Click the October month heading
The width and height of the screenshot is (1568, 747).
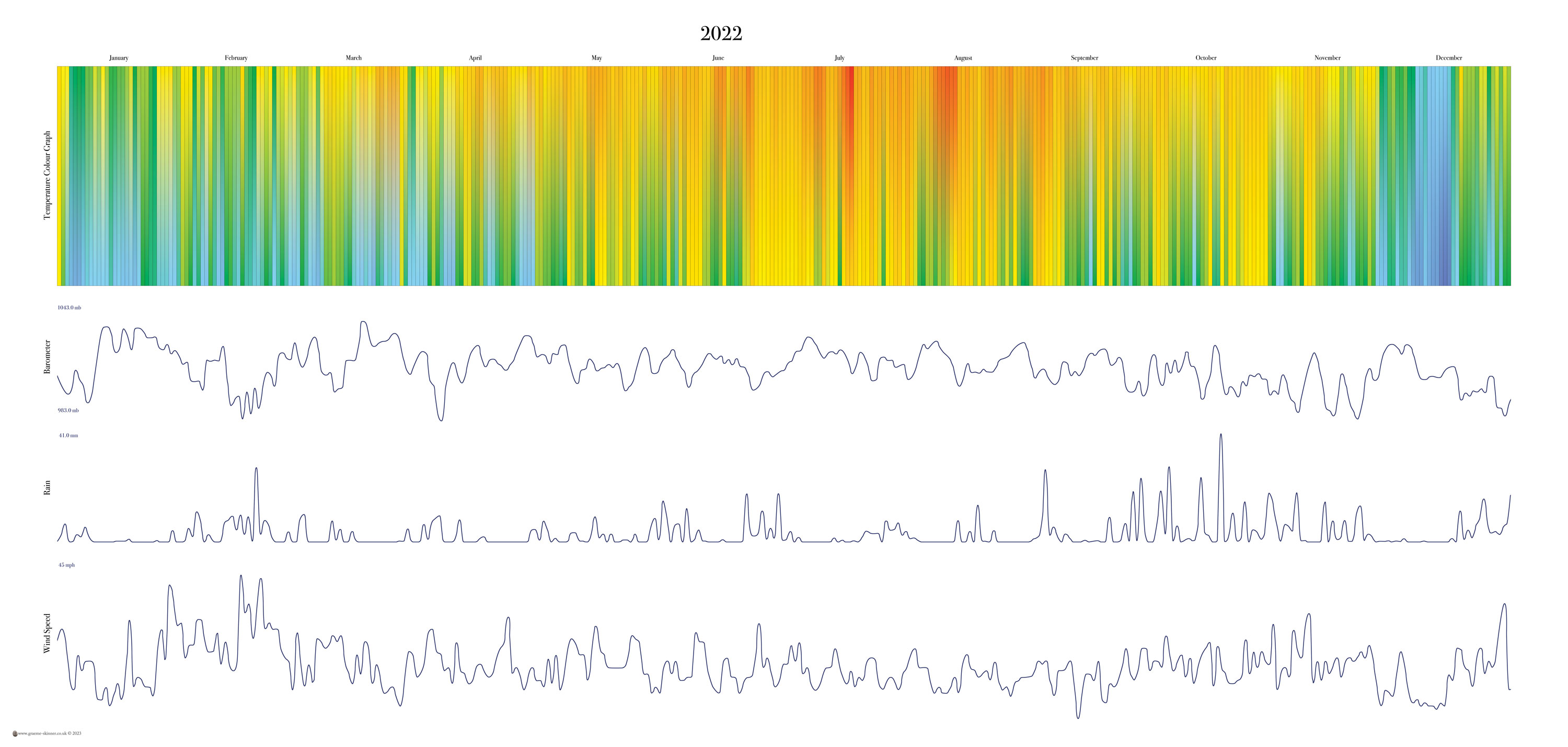tap(1206, 58)
